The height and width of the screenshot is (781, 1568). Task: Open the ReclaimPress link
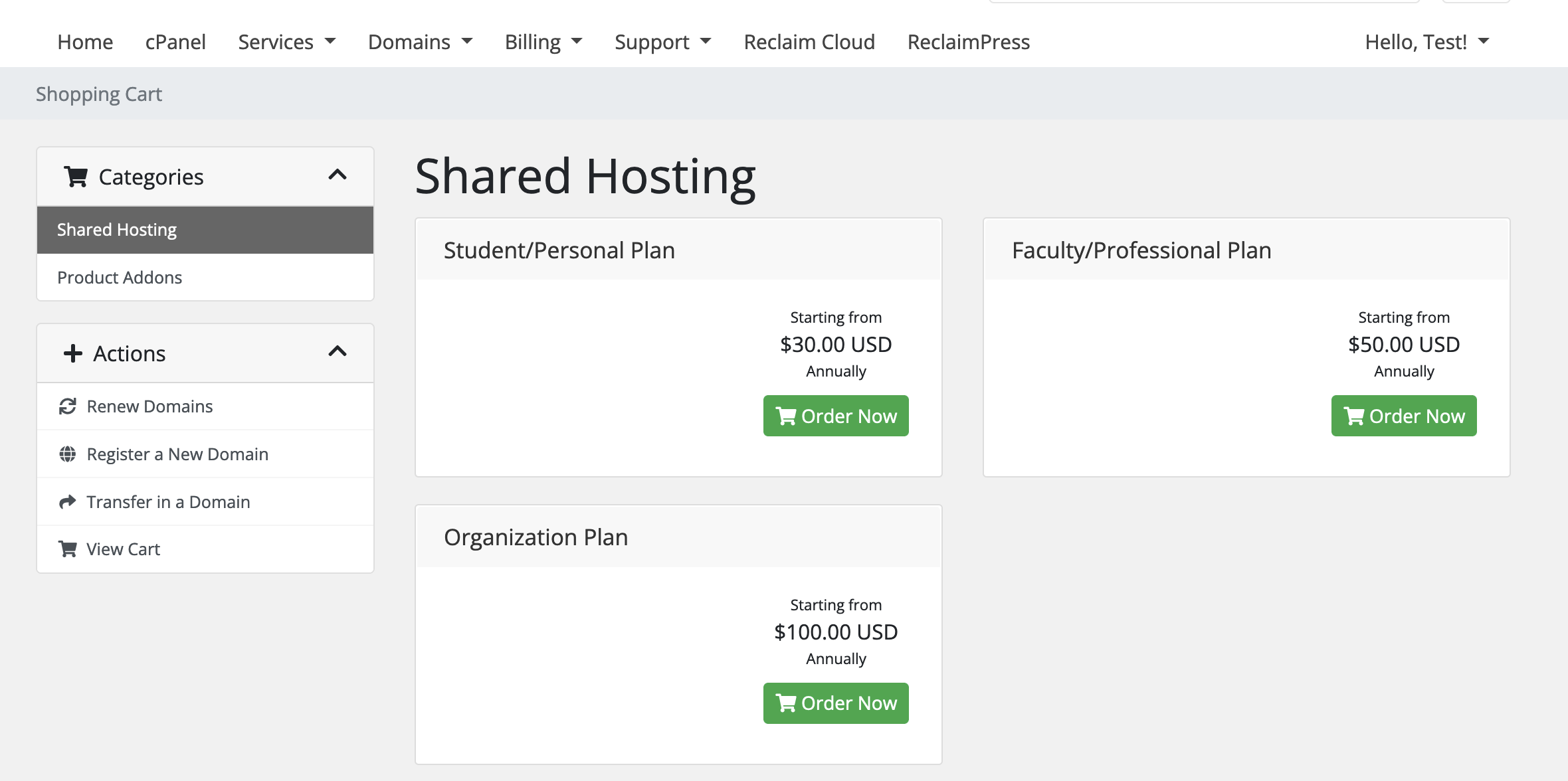click(969, 42)
